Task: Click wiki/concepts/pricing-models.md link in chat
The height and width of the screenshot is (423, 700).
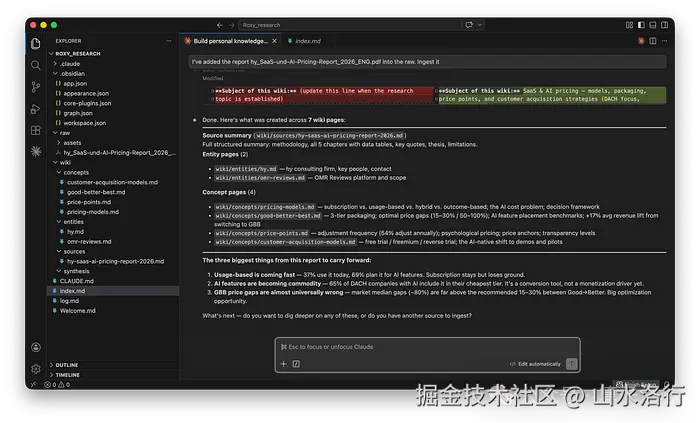Action: coord(265,207)
